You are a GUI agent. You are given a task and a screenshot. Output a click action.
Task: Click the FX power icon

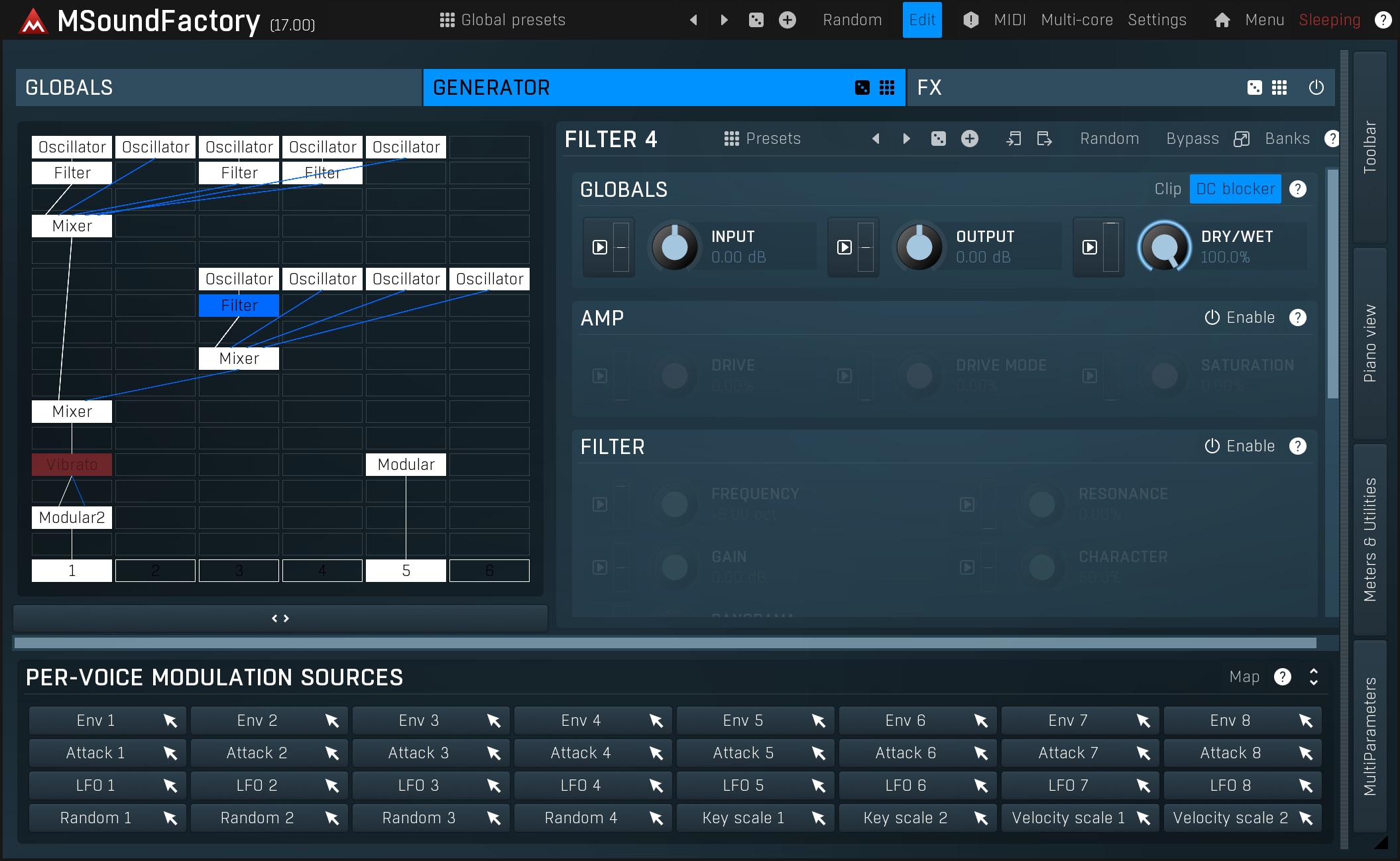[1316, 87]
